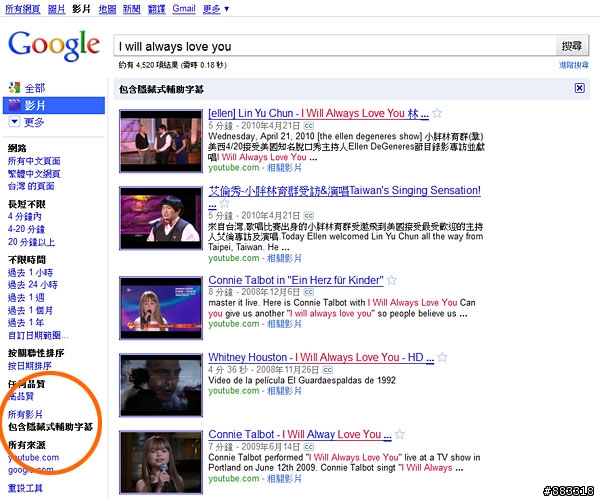Filter duration to 20 分鐘以上
Viewport: 600px width, 499px height.
31,242
